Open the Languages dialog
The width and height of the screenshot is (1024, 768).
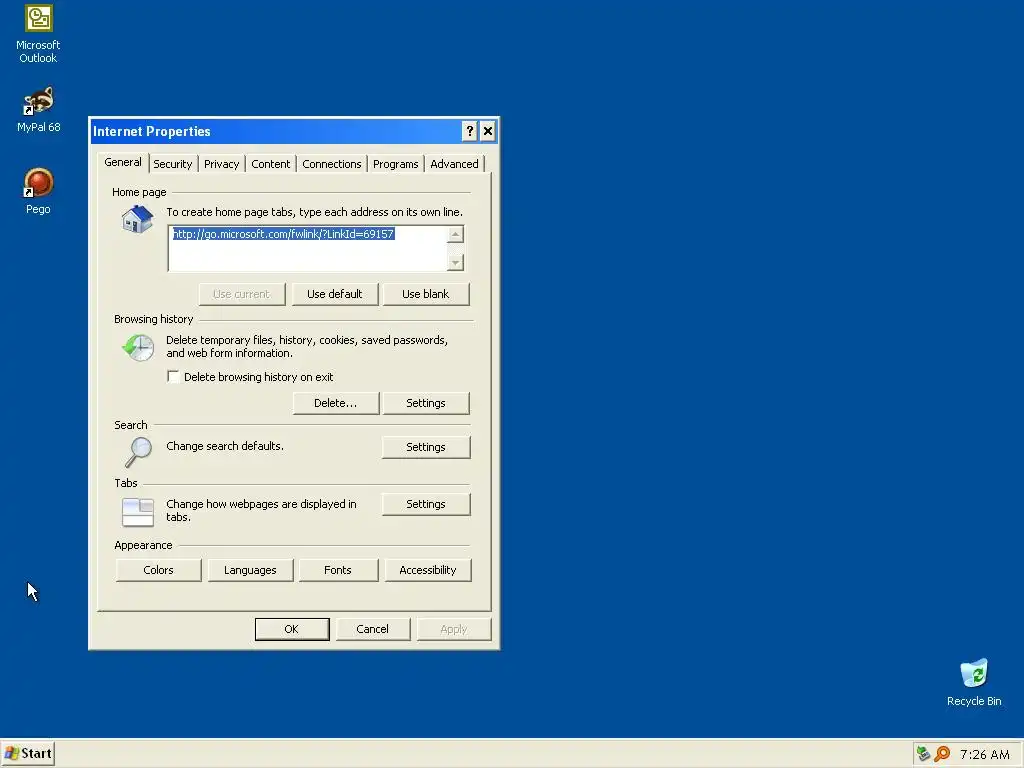250,570
